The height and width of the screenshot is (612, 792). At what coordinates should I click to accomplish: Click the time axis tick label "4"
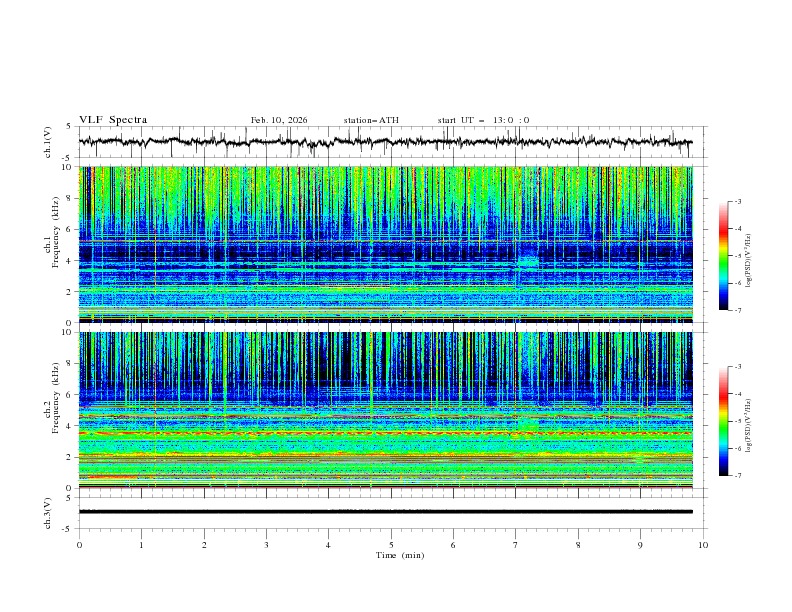(x=328, y=545)
